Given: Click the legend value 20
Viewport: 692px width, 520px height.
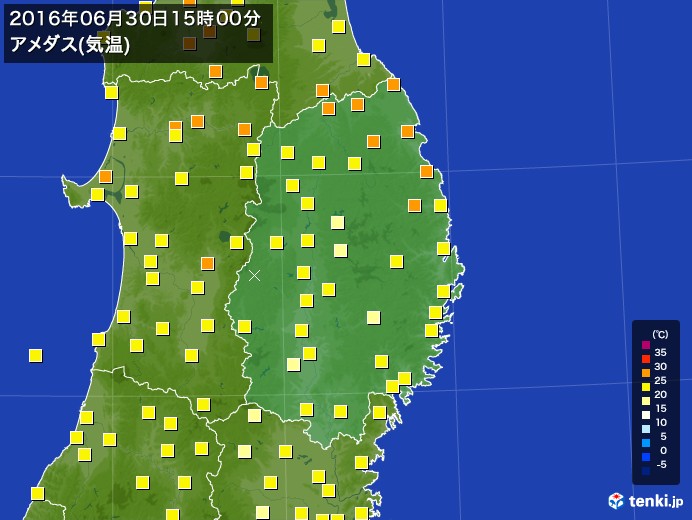Looking at the screenshot, I should [661, 395].
